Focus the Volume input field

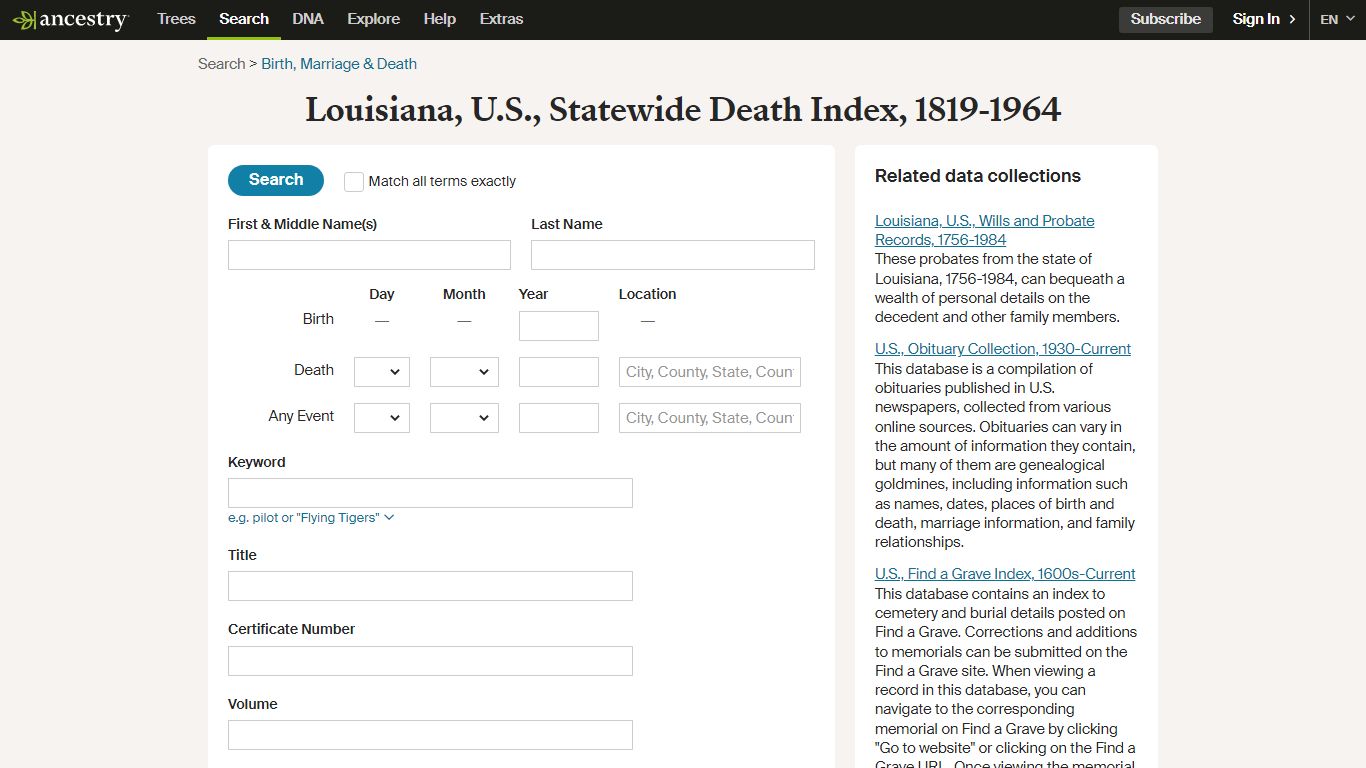(430, 735)
